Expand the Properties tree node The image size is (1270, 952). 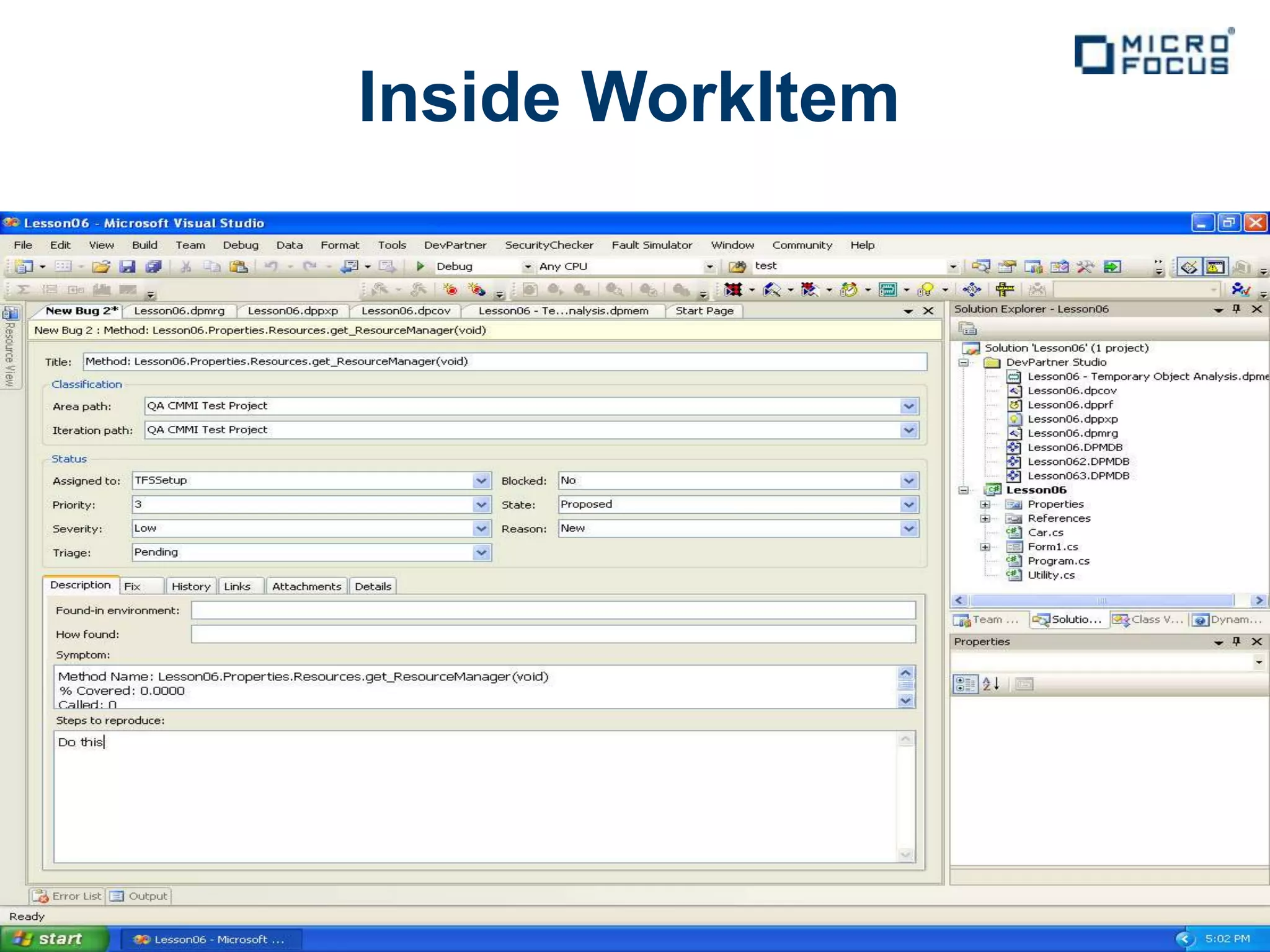[985, 505]
